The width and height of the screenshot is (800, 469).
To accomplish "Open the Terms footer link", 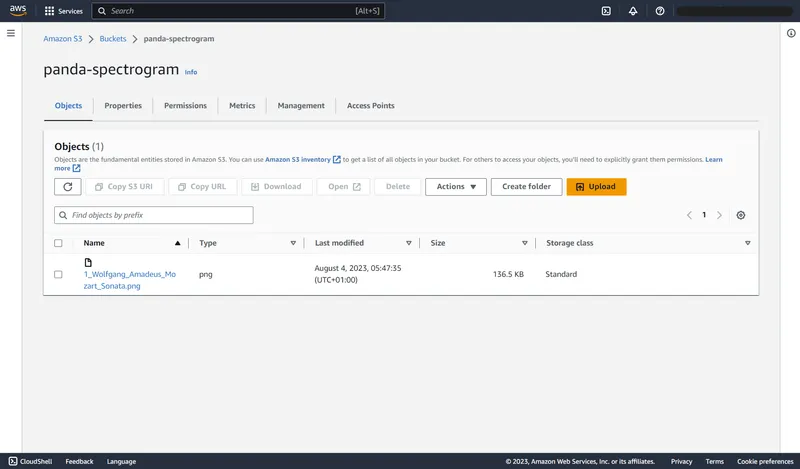I will pyautogui.click(x=715, y=461).
